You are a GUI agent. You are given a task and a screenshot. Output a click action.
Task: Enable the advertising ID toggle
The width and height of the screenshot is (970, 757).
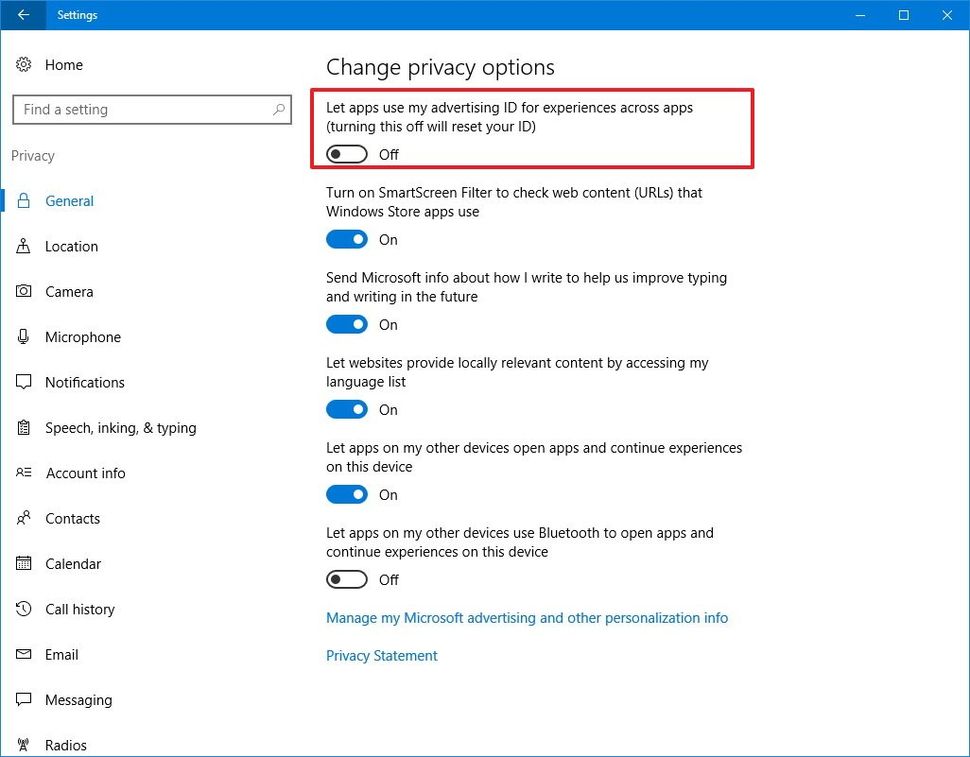pos(346,154)
